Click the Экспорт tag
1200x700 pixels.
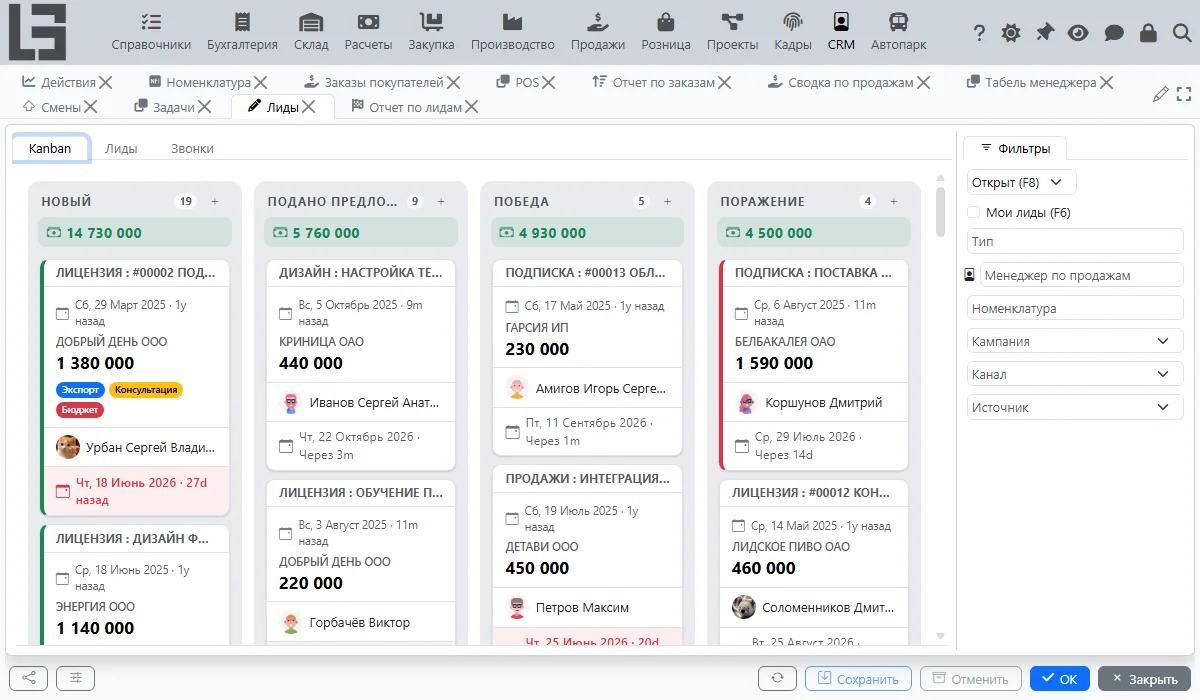(x=81, y=390)
